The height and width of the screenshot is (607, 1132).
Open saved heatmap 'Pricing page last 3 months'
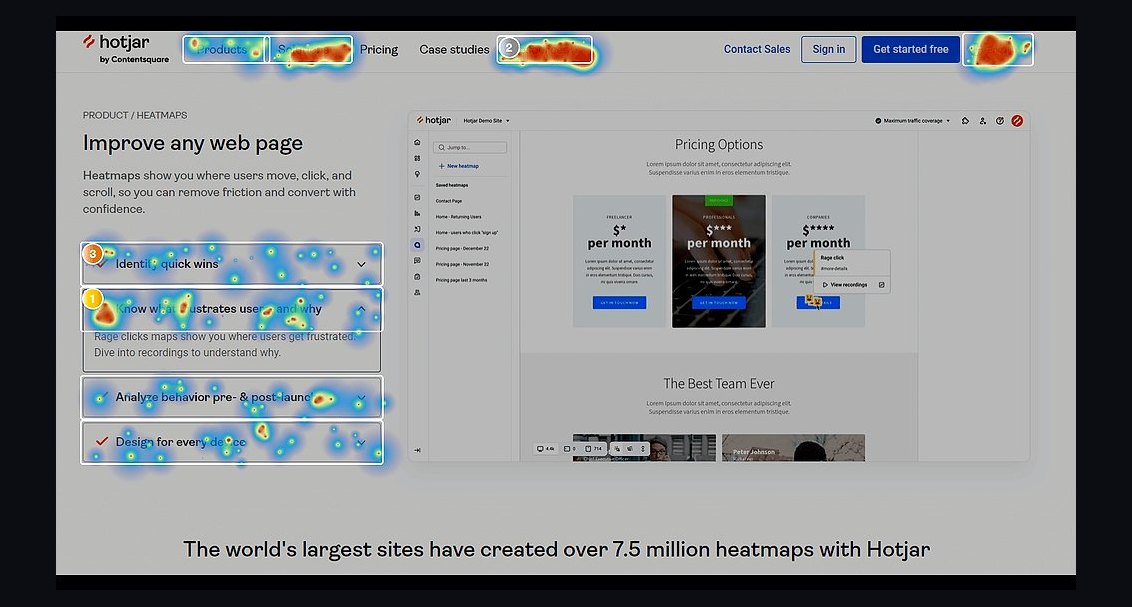pos(461,280)
